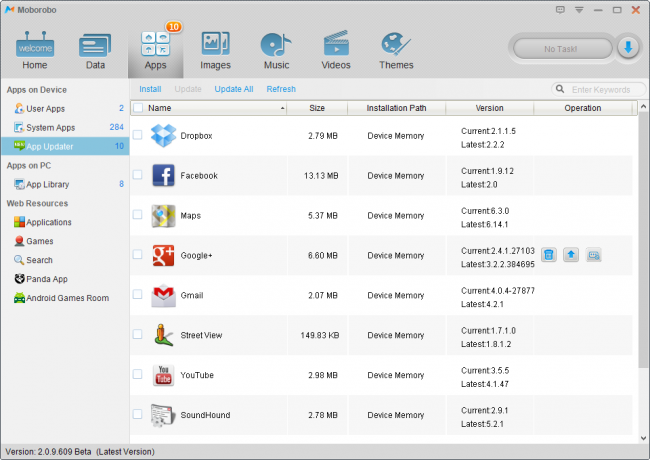650x460 pixels.
Task: Click the Operation column header
Action: coord(582,108)
